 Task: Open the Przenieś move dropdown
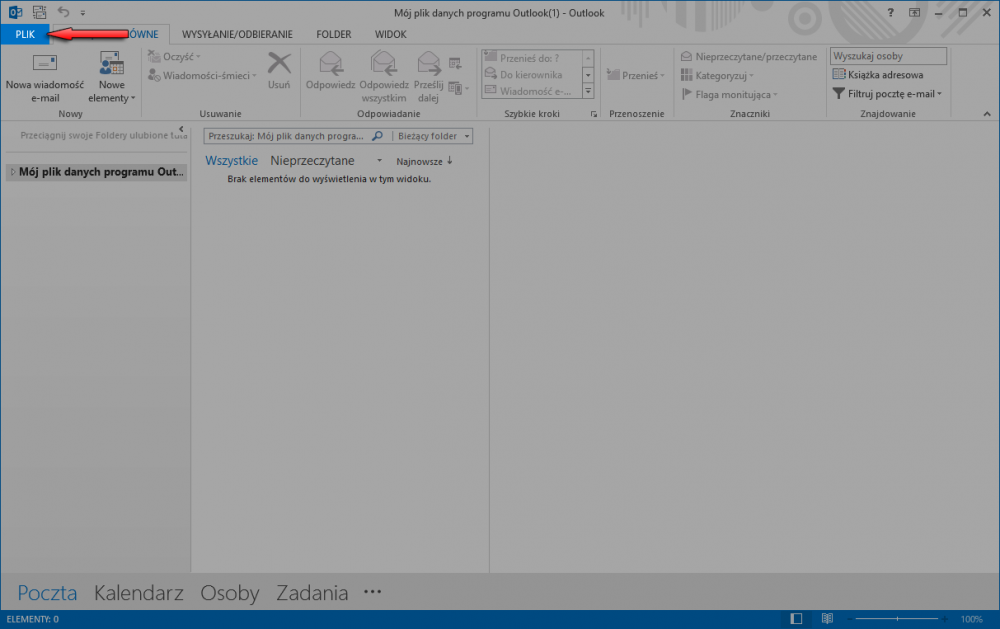point(635,75)
